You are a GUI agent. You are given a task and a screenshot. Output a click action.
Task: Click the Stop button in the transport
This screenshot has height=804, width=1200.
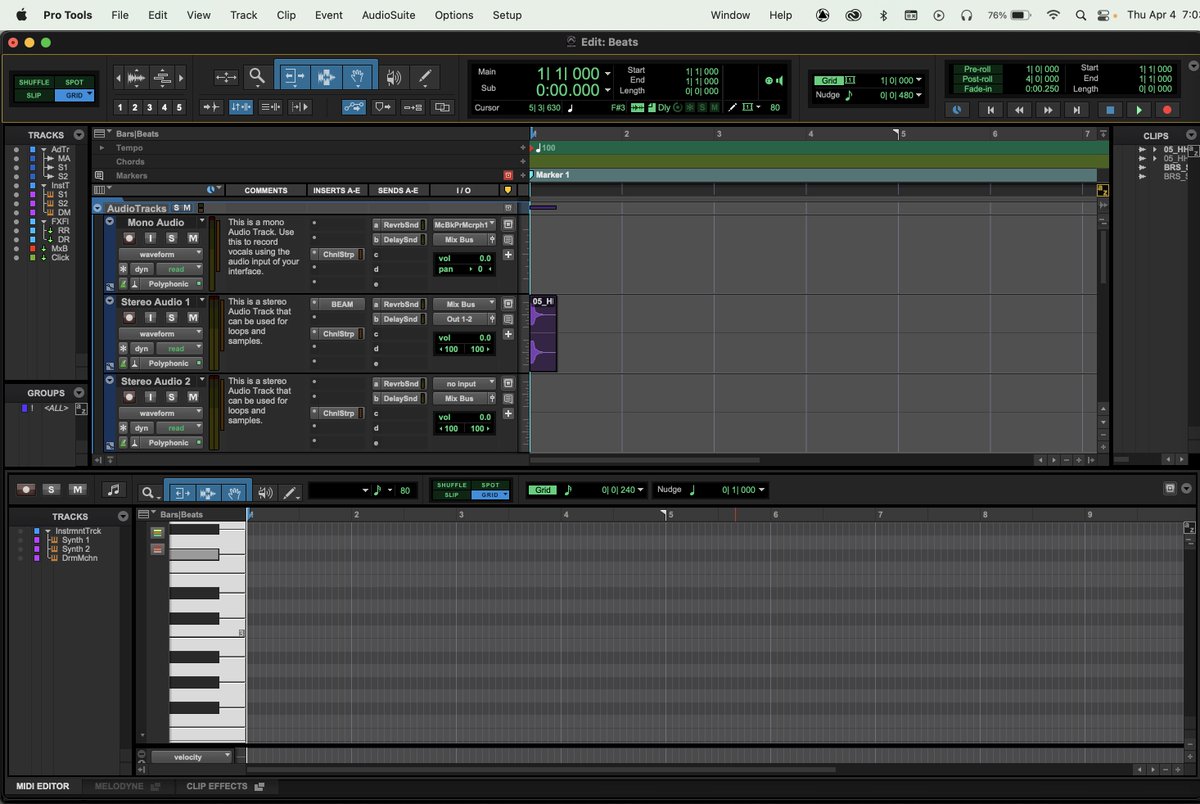click(x=1109, y=110)
